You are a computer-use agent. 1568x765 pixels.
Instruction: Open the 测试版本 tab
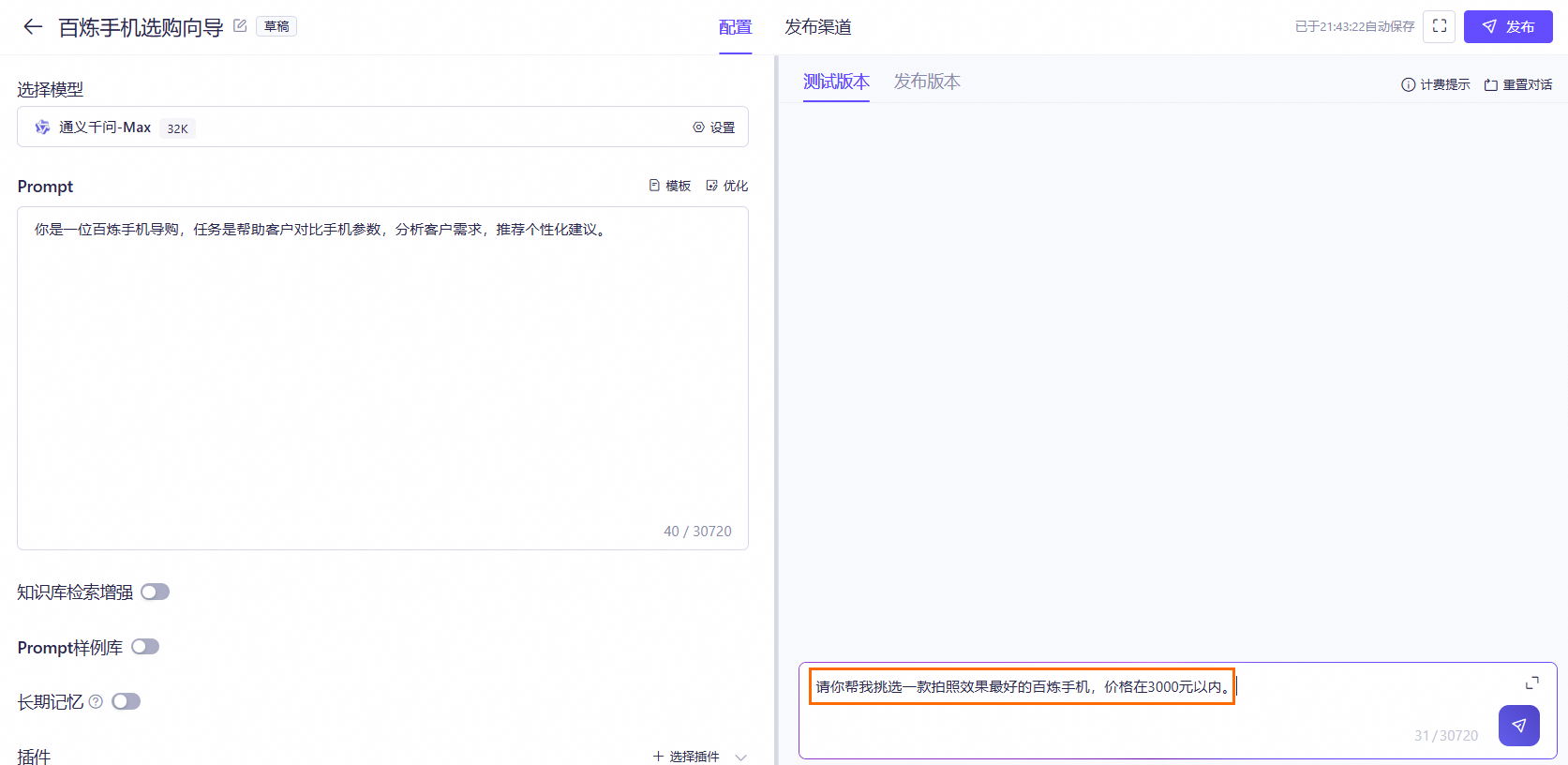pyautogui.click(x=836, y=82)
